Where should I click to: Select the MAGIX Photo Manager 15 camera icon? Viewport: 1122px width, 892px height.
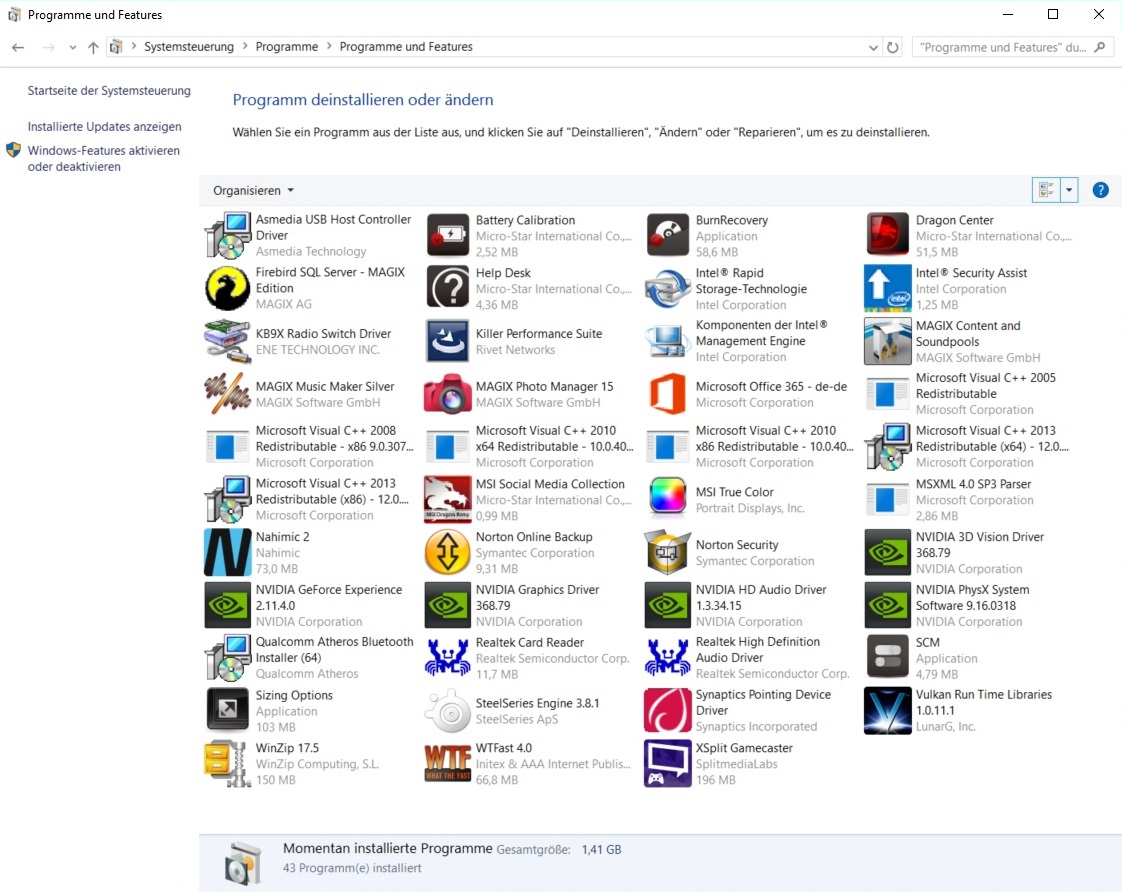click(x=448, y=393)
